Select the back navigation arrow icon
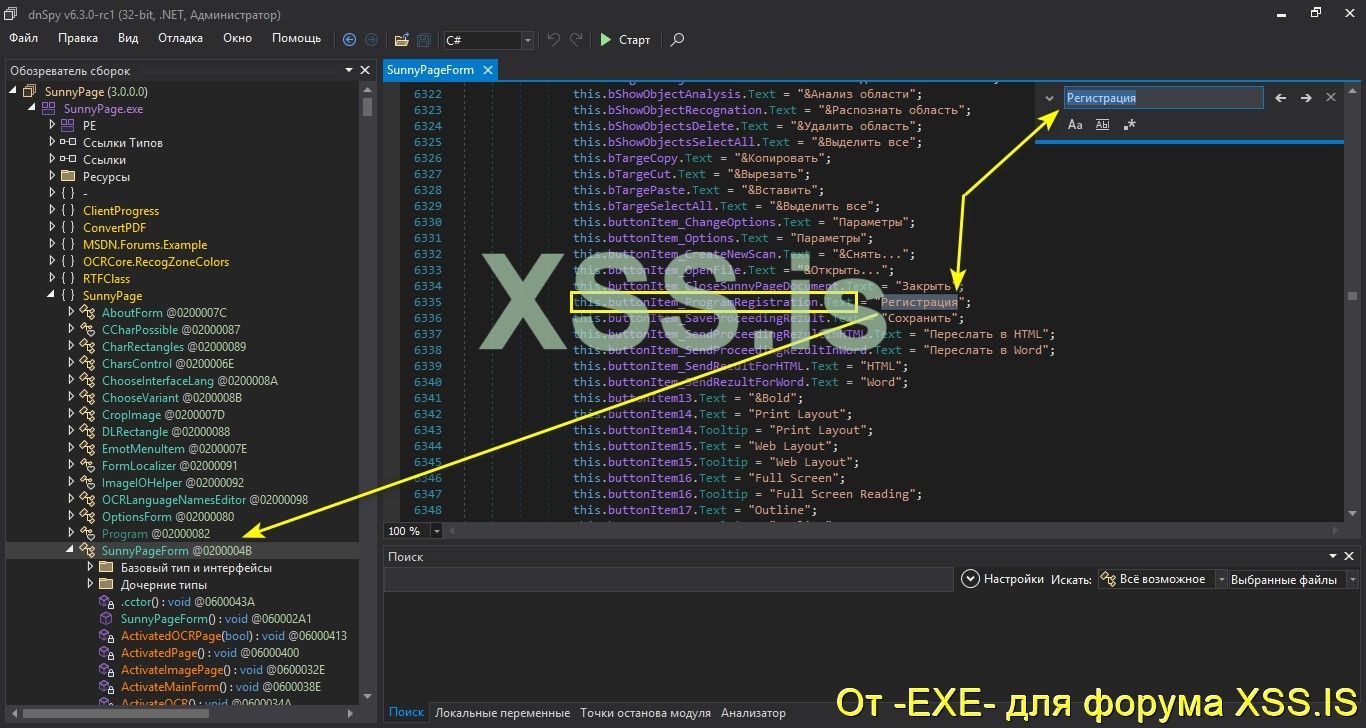 click(349, 40)
